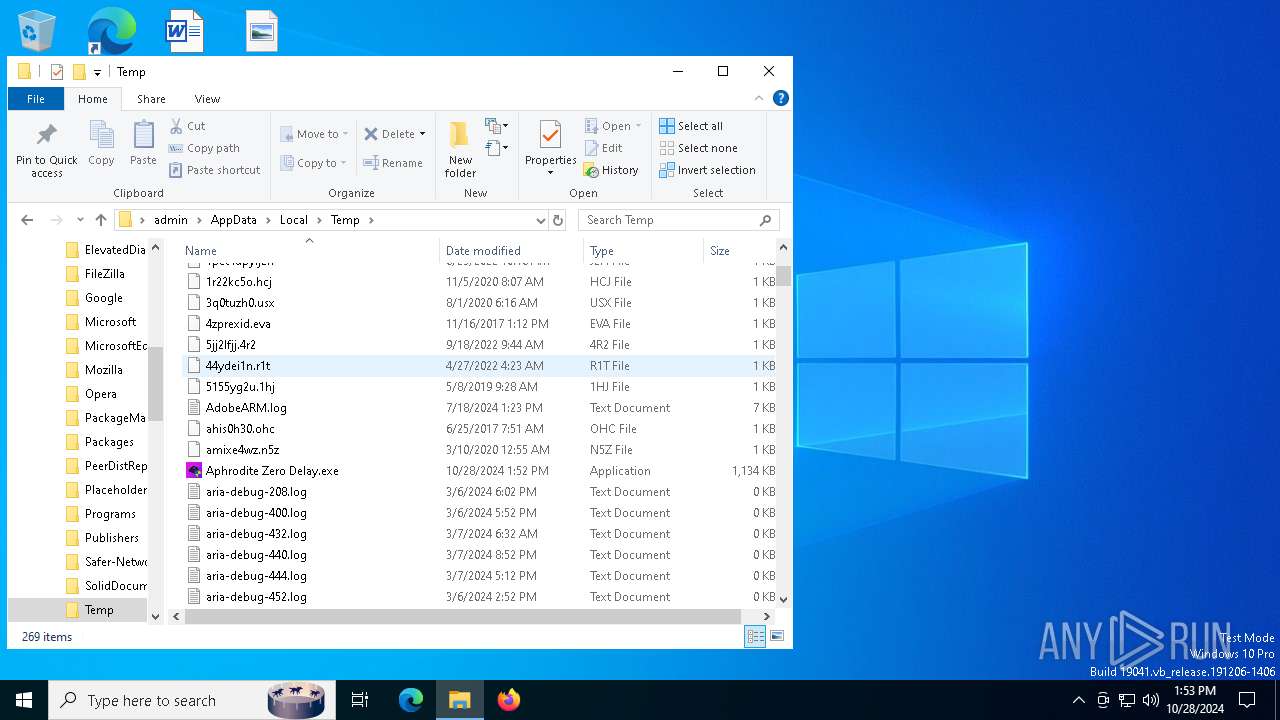Navigate up one folder level
Viewport: 1280px width, 720px height.
click(x=101, y=220)
